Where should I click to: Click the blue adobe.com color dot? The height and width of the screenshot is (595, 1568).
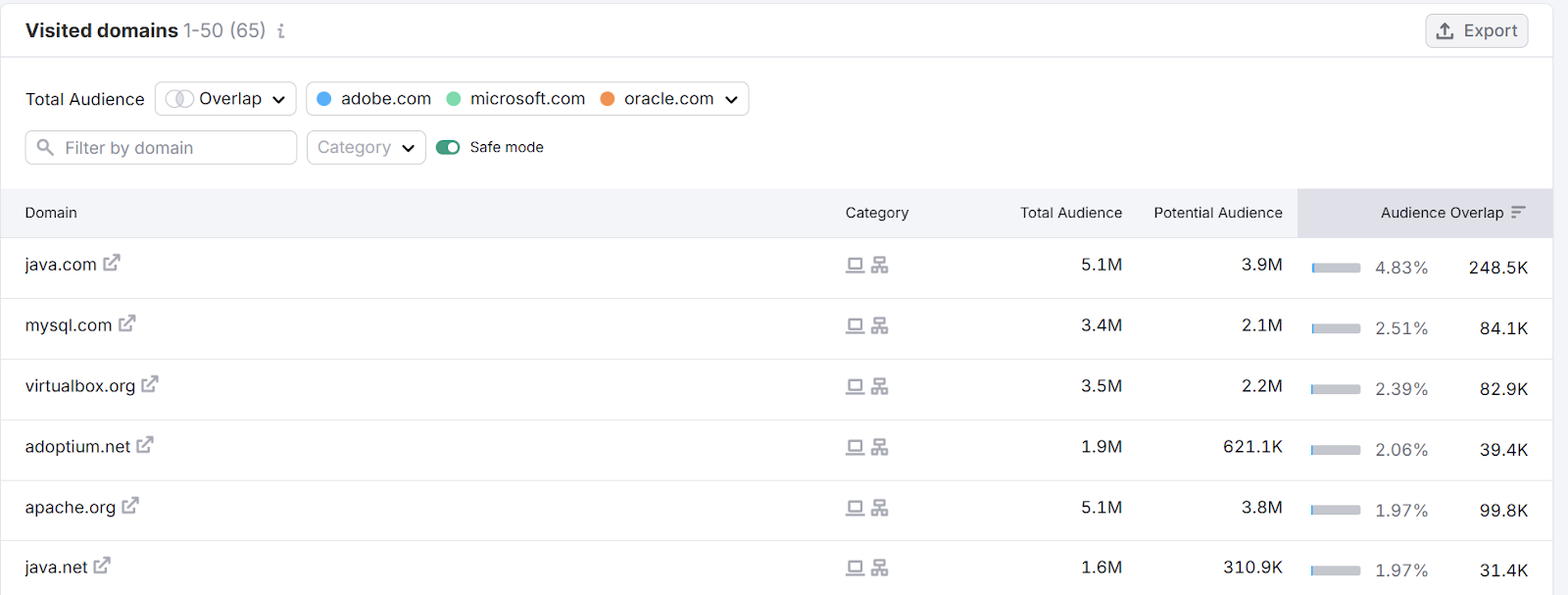click(324, 99)
